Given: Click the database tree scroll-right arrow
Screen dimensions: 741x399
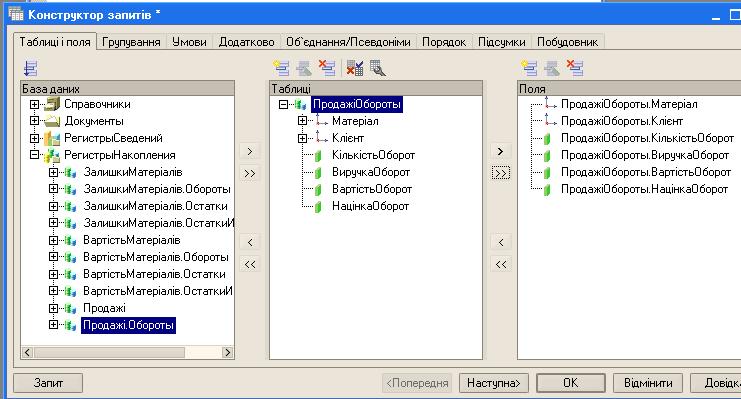Looking at the screenshot, I should click(227, 352).
